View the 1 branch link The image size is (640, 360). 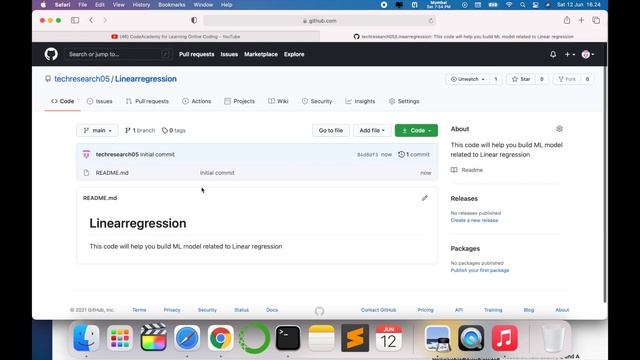coord(140,130)
